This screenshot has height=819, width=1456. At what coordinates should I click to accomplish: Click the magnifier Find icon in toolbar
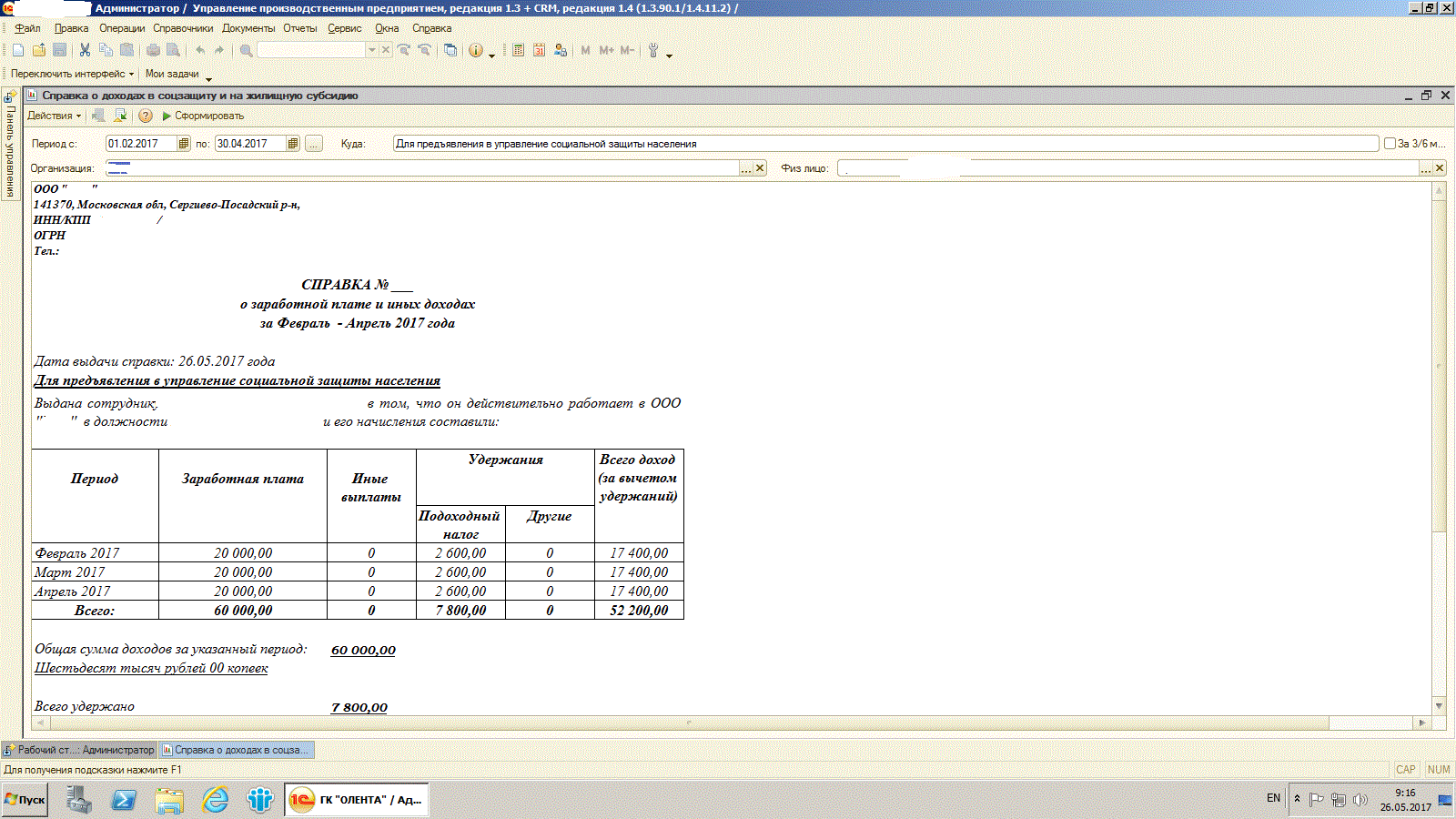(246, 50)
